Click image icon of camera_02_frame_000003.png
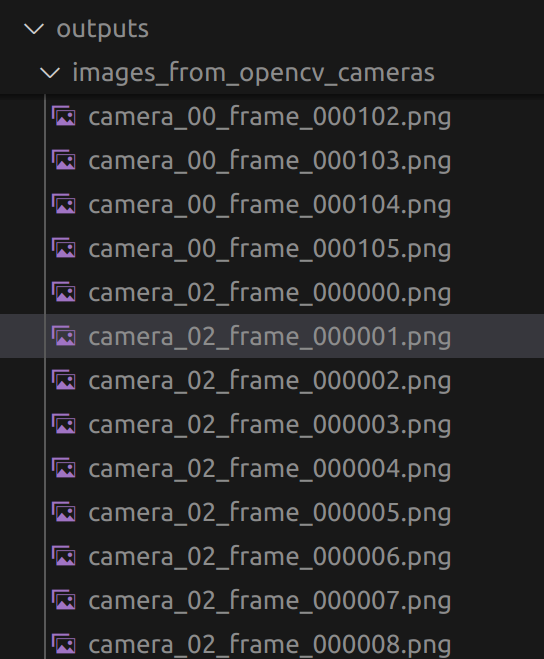The width and height of the screenshot is (544, 659). coord(64,424)
